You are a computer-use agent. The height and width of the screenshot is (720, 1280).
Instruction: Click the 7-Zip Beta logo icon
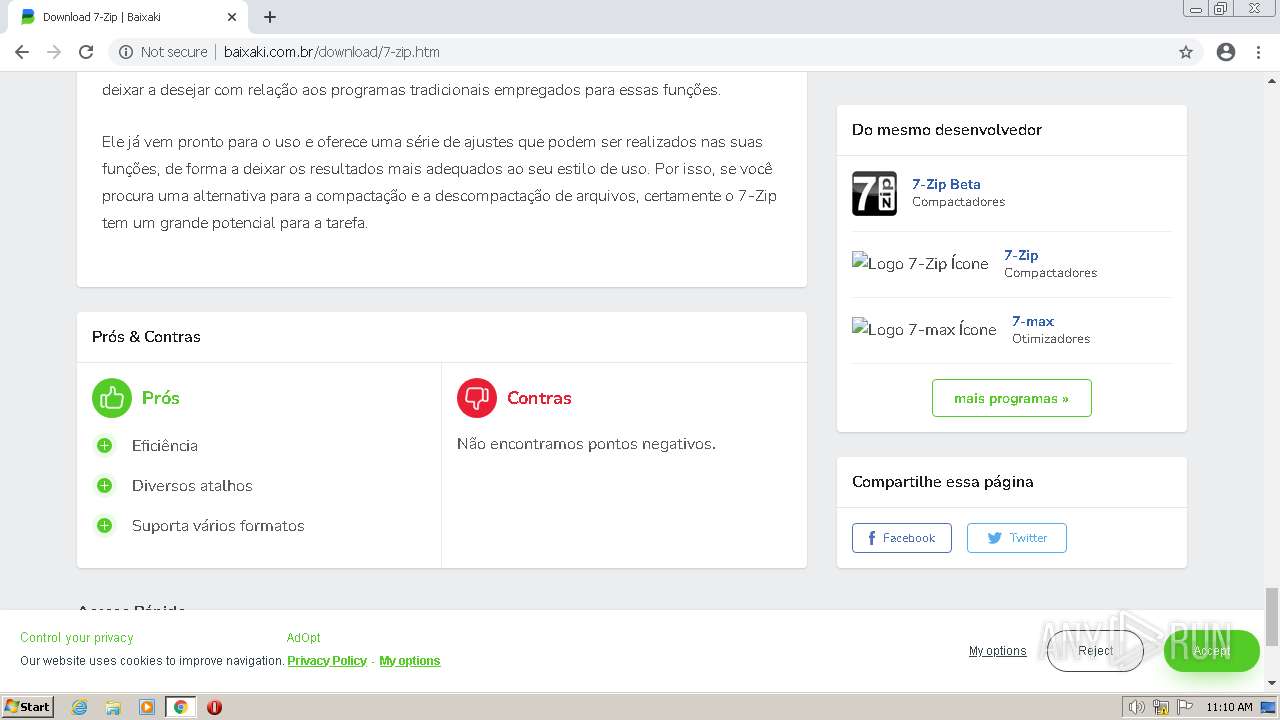point(874,193)
